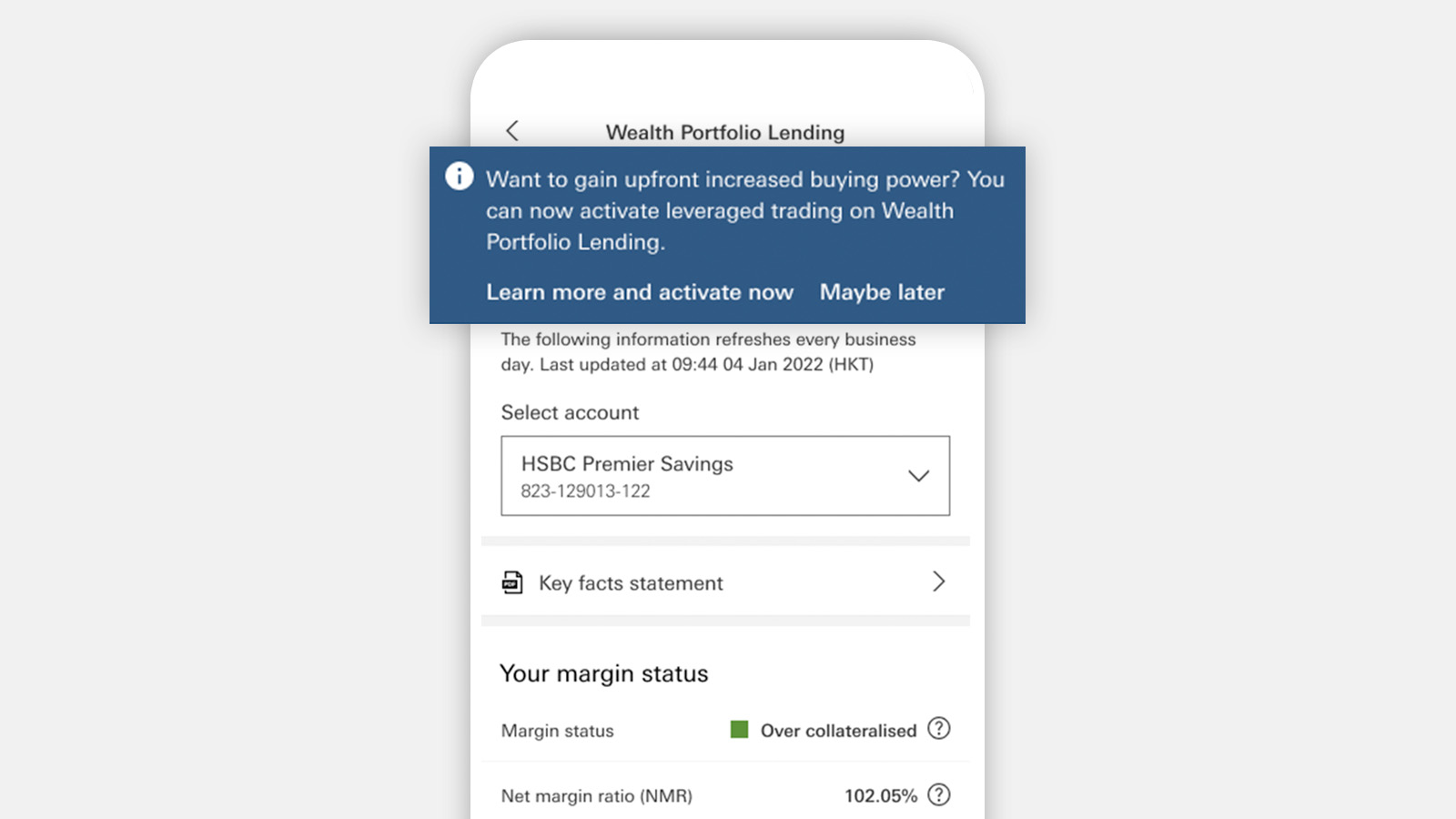The width and height of the screenshot is (1456, 819).
Task: Click the 102.05% net margin ratio value
Action: tap(880, 796)
